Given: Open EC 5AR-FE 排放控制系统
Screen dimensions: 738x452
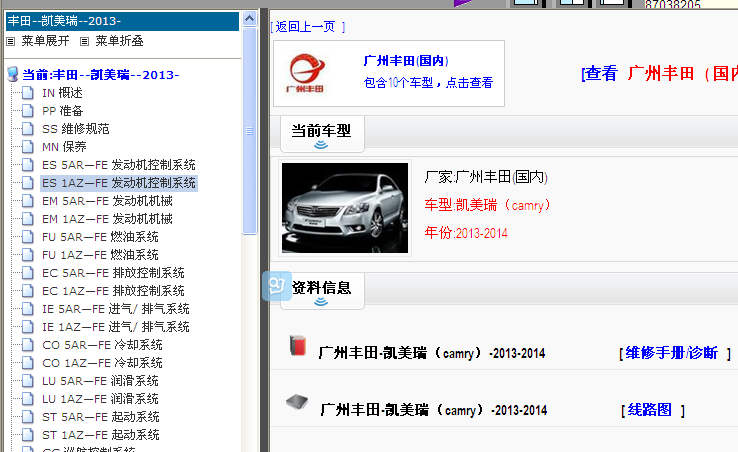Looking at the screenshot, I should pos(113,273).
